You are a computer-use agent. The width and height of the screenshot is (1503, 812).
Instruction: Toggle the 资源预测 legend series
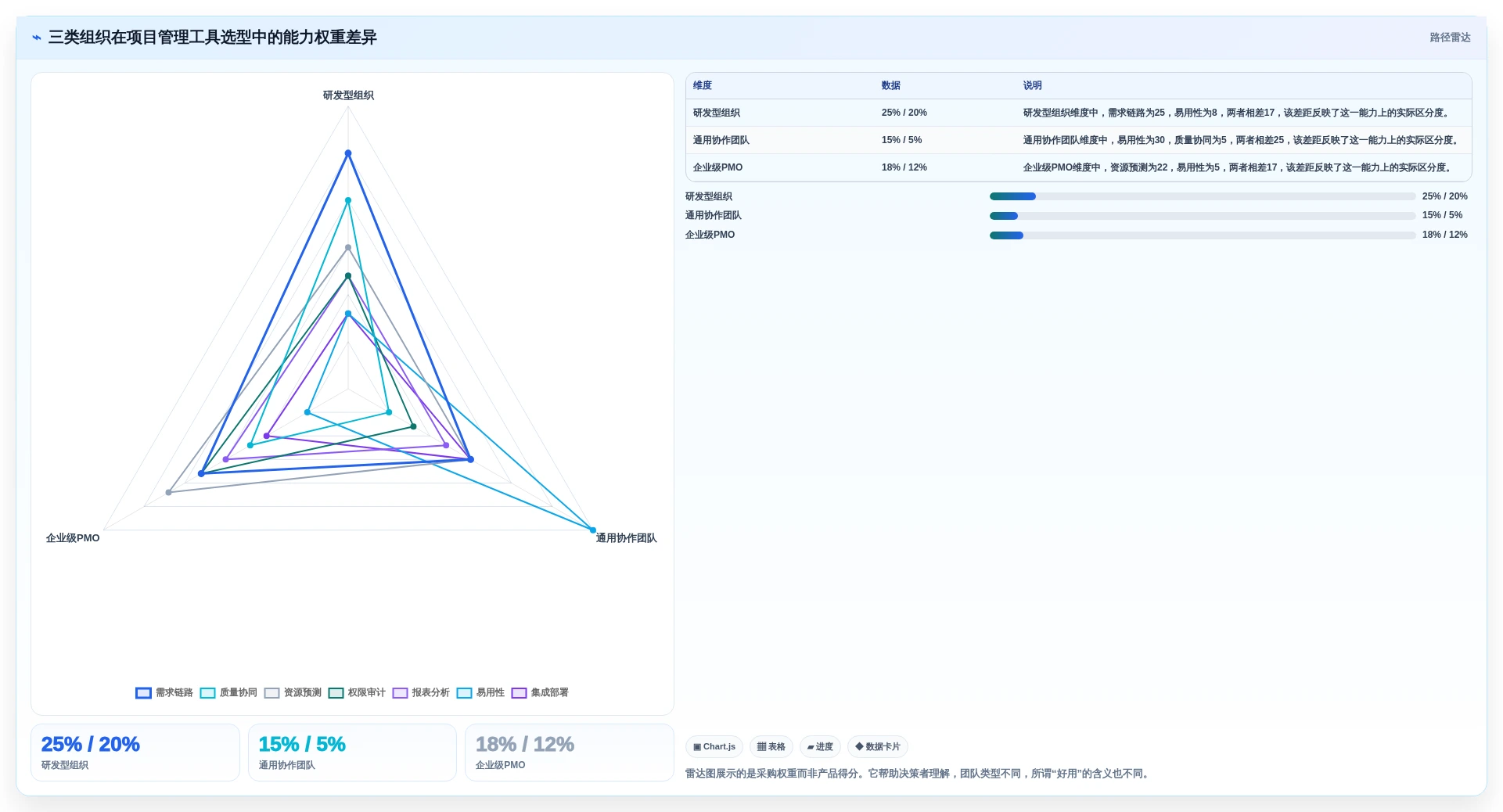(x=293, y=693)
